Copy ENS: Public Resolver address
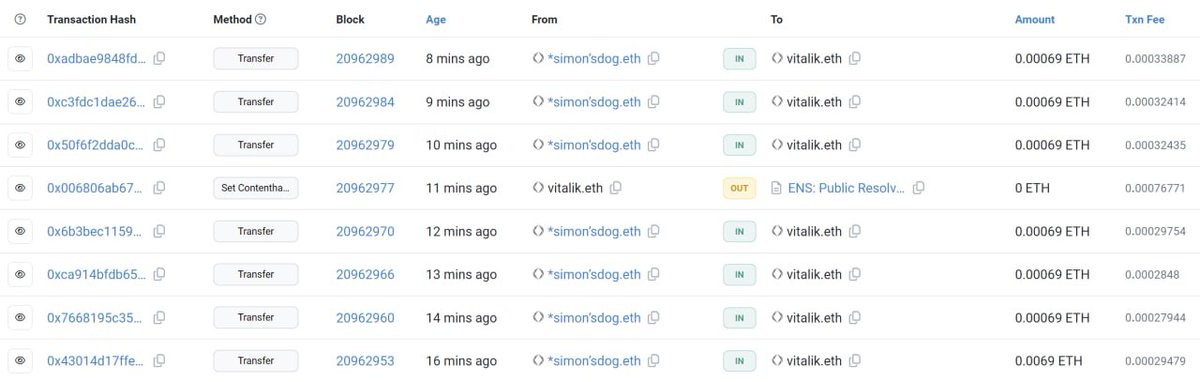Image resolution: width=1200 pixels, height=382 pixels. click(x=919, y=188)
